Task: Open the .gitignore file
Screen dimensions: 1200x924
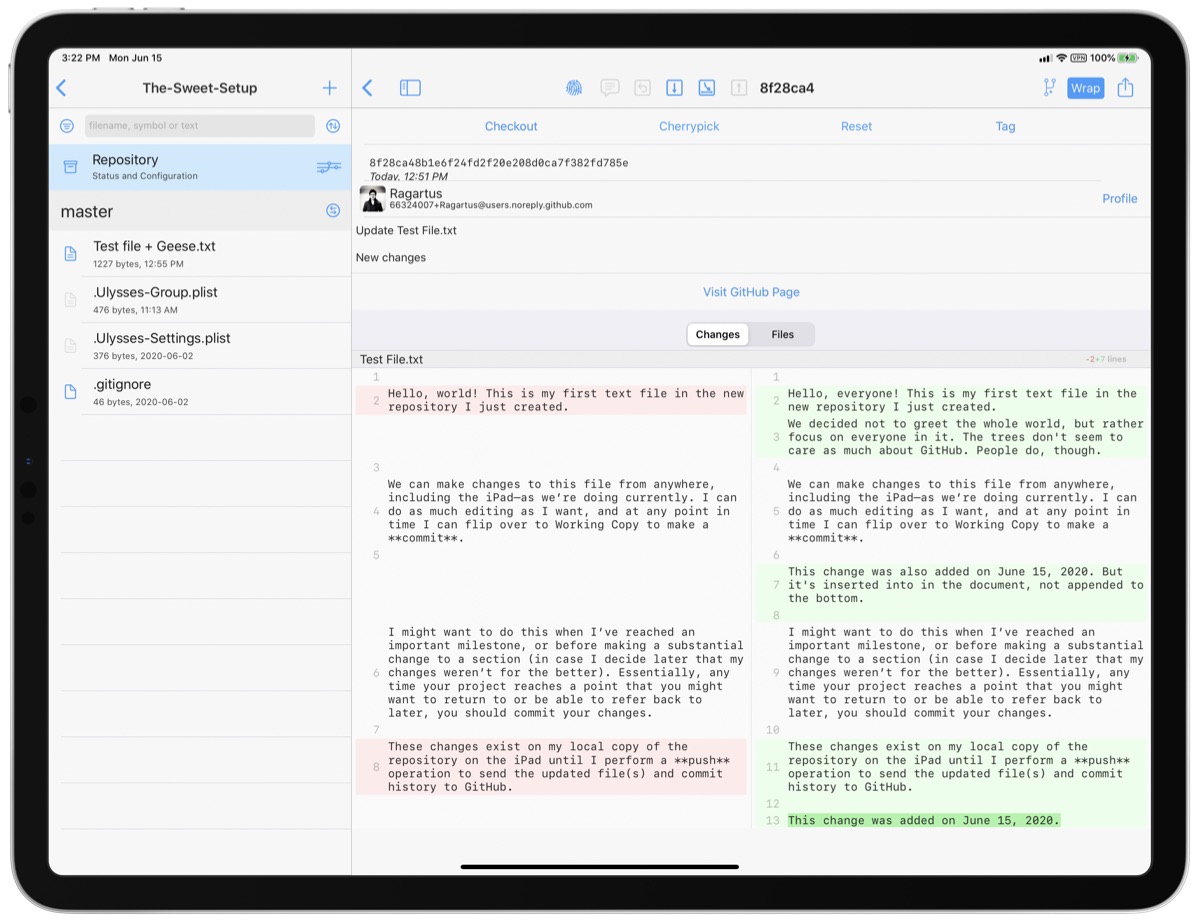Action: tap(200, 392)
